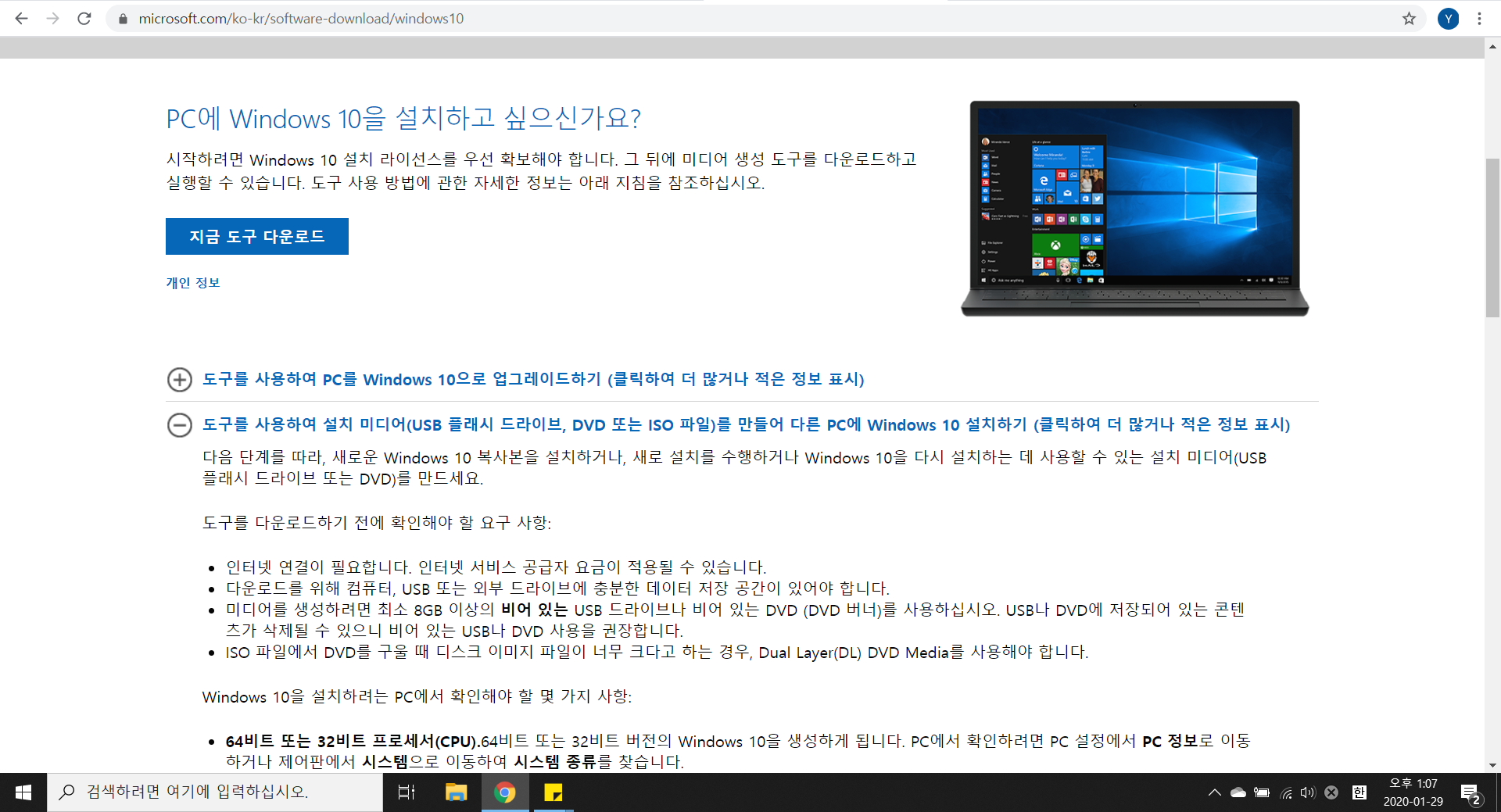
Task: Click the PC에 Windows 10을 설치하고 싶으신가요? heading
Action: coord(403,119)
